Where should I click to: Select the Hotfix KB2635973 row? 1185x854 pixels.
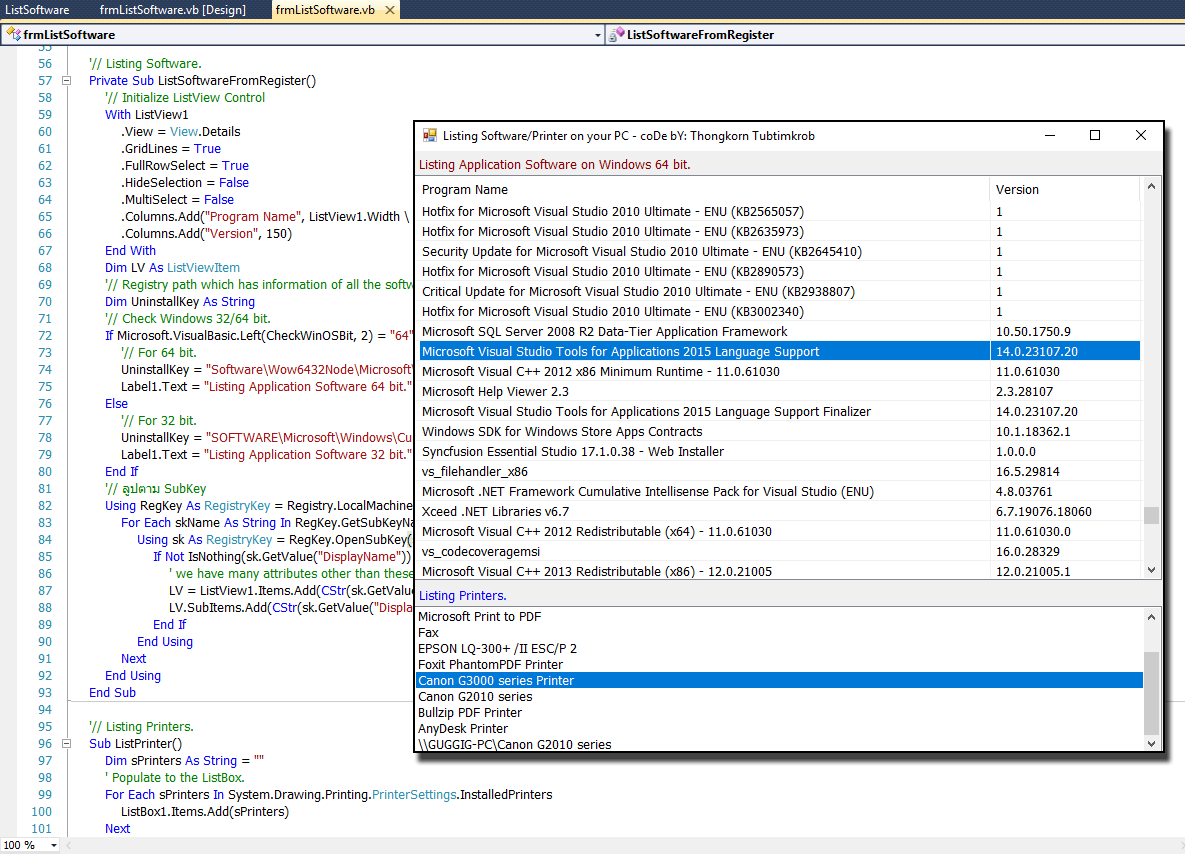pos(779,231)
